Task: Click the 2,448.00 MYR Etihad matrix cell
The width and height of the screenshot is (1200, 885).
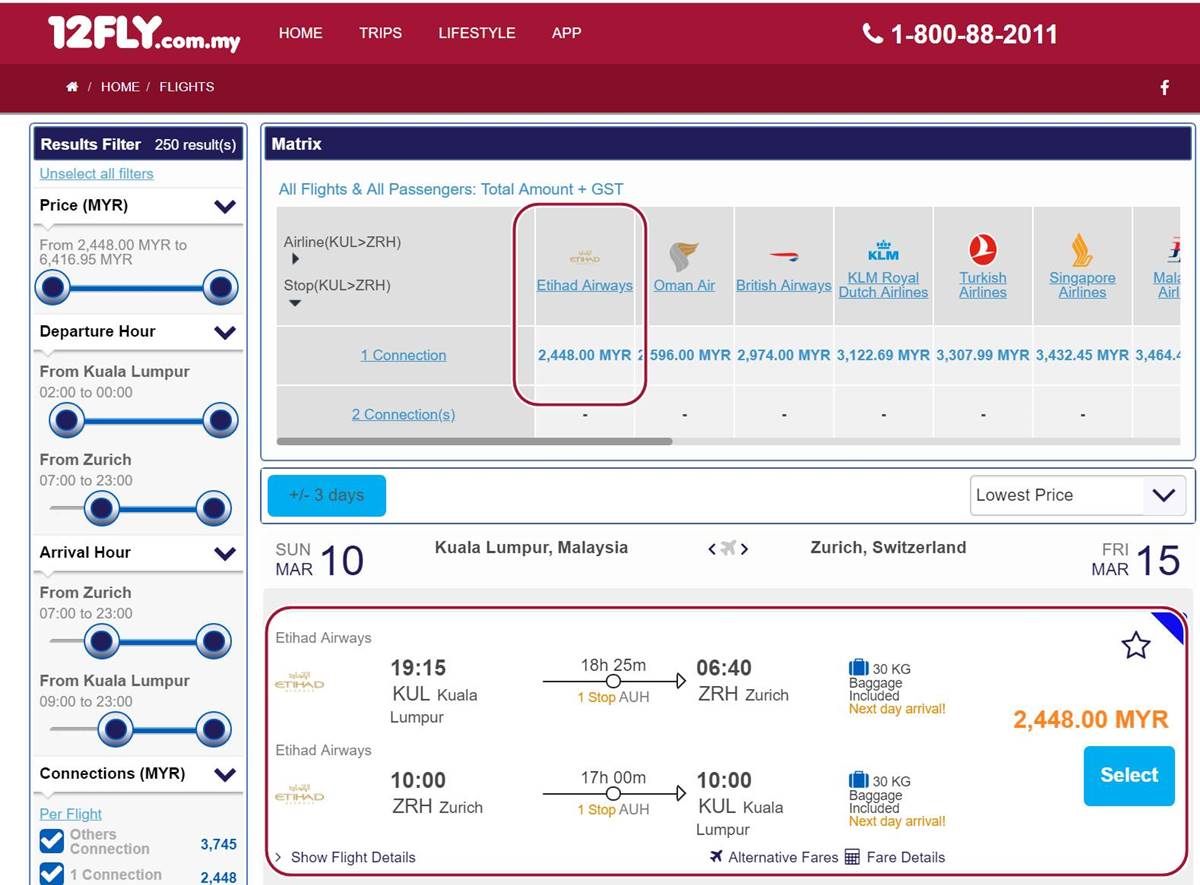Action: coord(585,355)
